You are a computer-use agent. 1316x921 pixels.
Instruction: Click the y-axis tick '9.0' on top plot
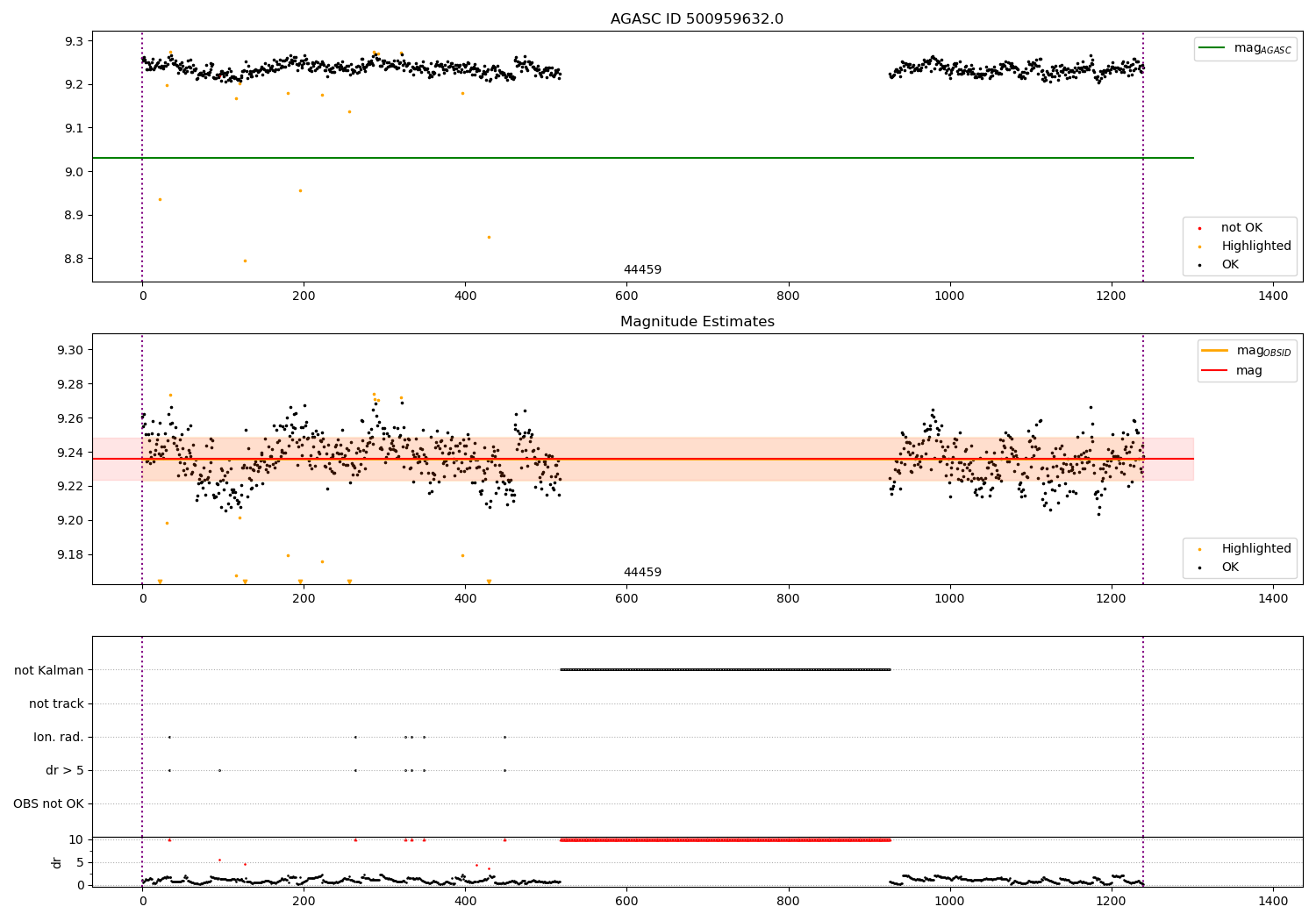[x=74, y=172]
